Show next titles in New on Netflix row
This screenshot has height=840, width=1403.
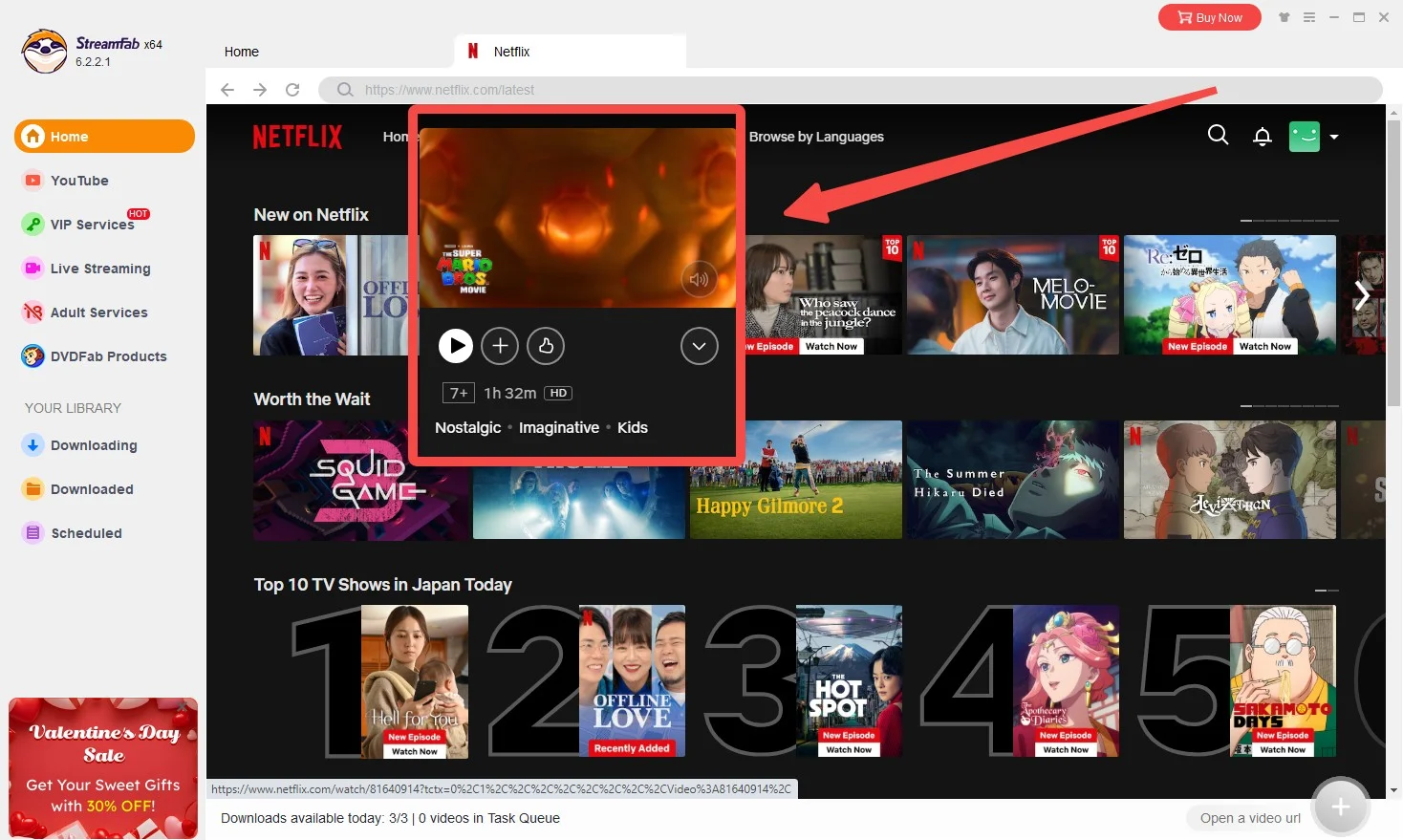[1363, 295]
